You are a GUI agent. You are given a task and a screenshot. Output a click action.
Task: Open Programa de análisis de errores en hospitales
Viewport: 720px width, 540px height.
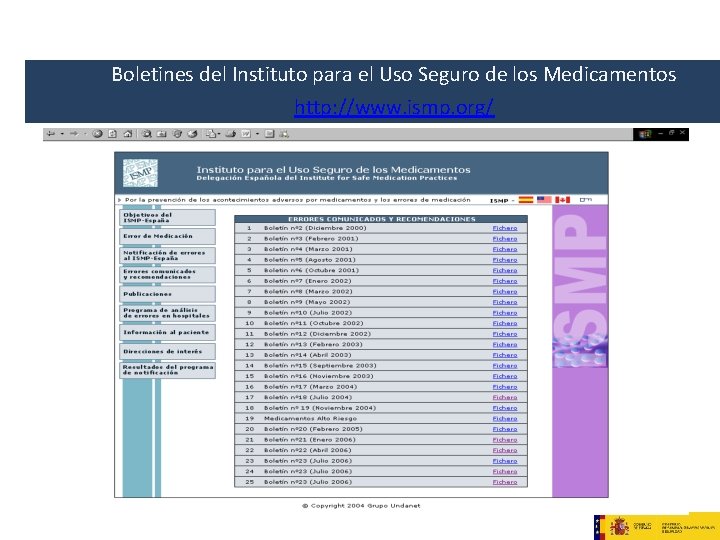(x=167, y=313)
